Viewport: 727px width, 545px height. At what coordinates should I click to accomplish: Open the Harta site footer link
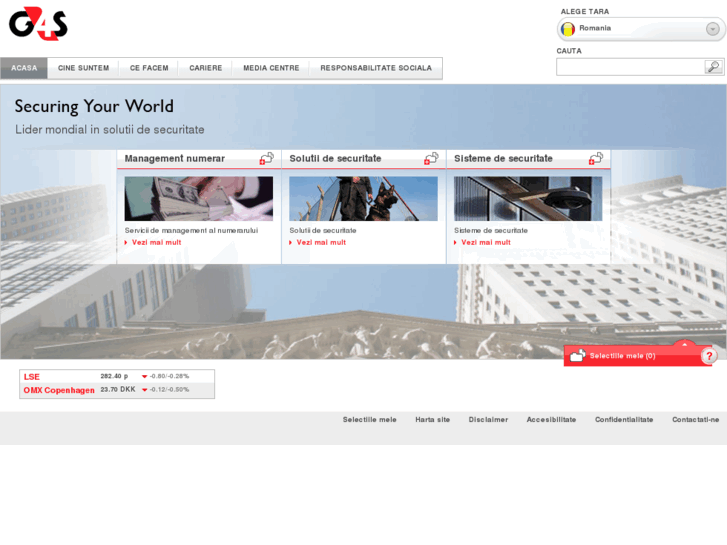point(433,420)
